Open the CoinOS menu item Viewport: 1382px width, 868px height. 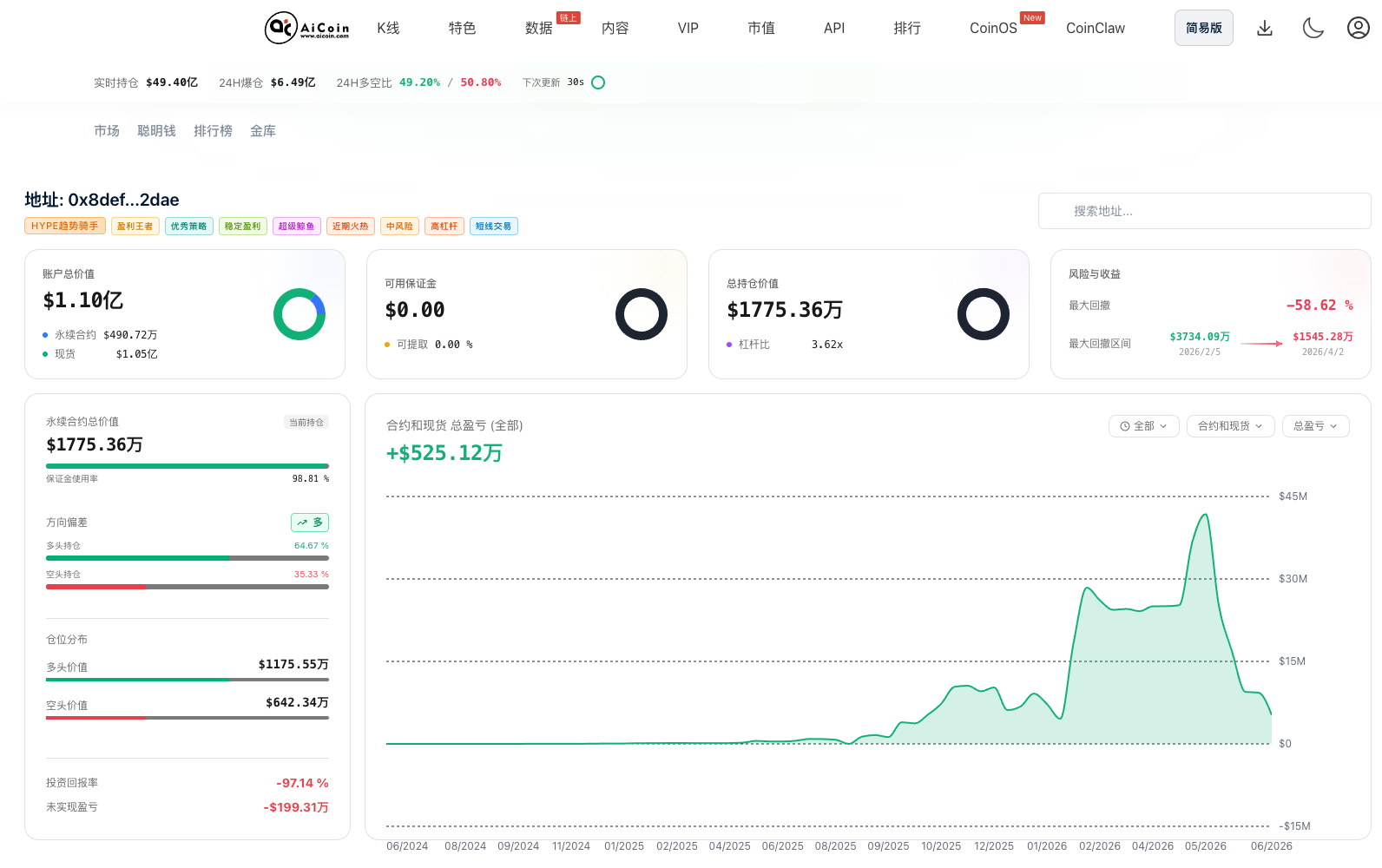click(x=993, y=28)
